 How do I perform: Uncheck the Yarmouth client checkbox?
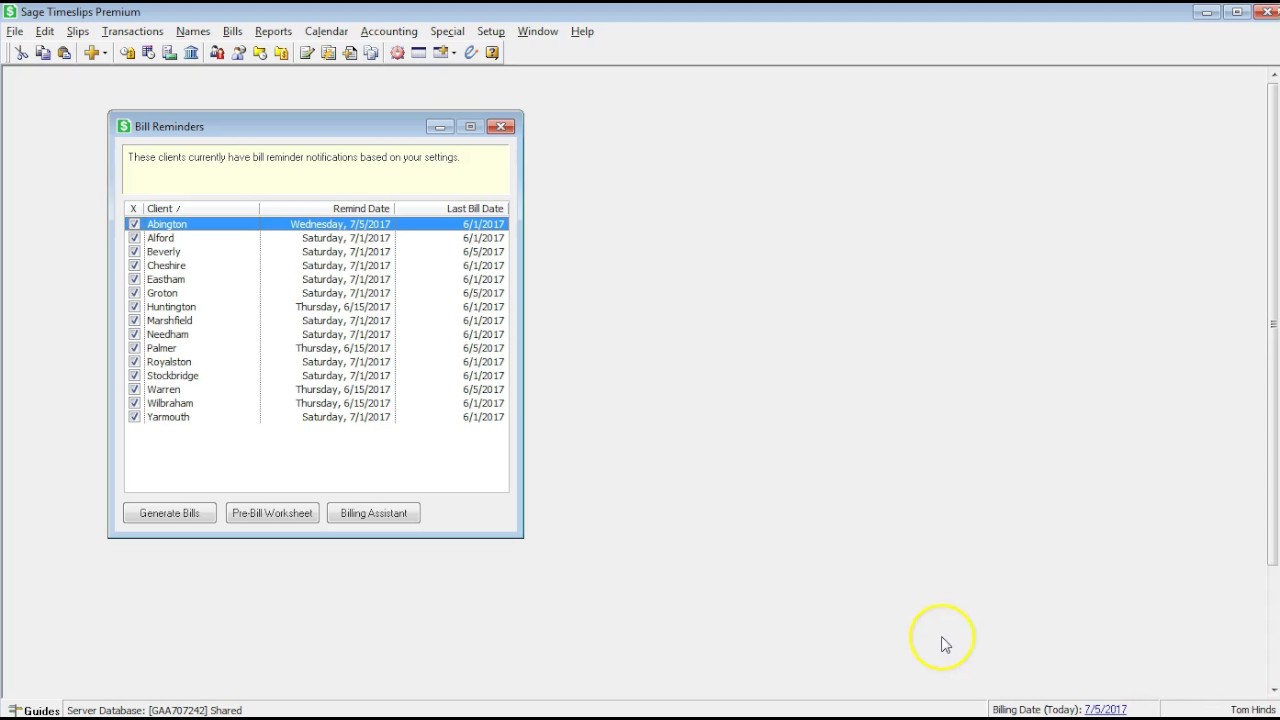coord(134,417)
